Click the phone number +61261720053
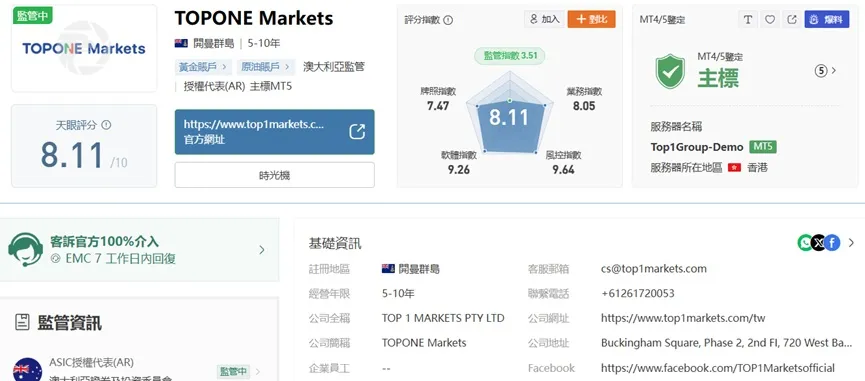This screenshot has width=865, height=381. [x=638, y=293]
